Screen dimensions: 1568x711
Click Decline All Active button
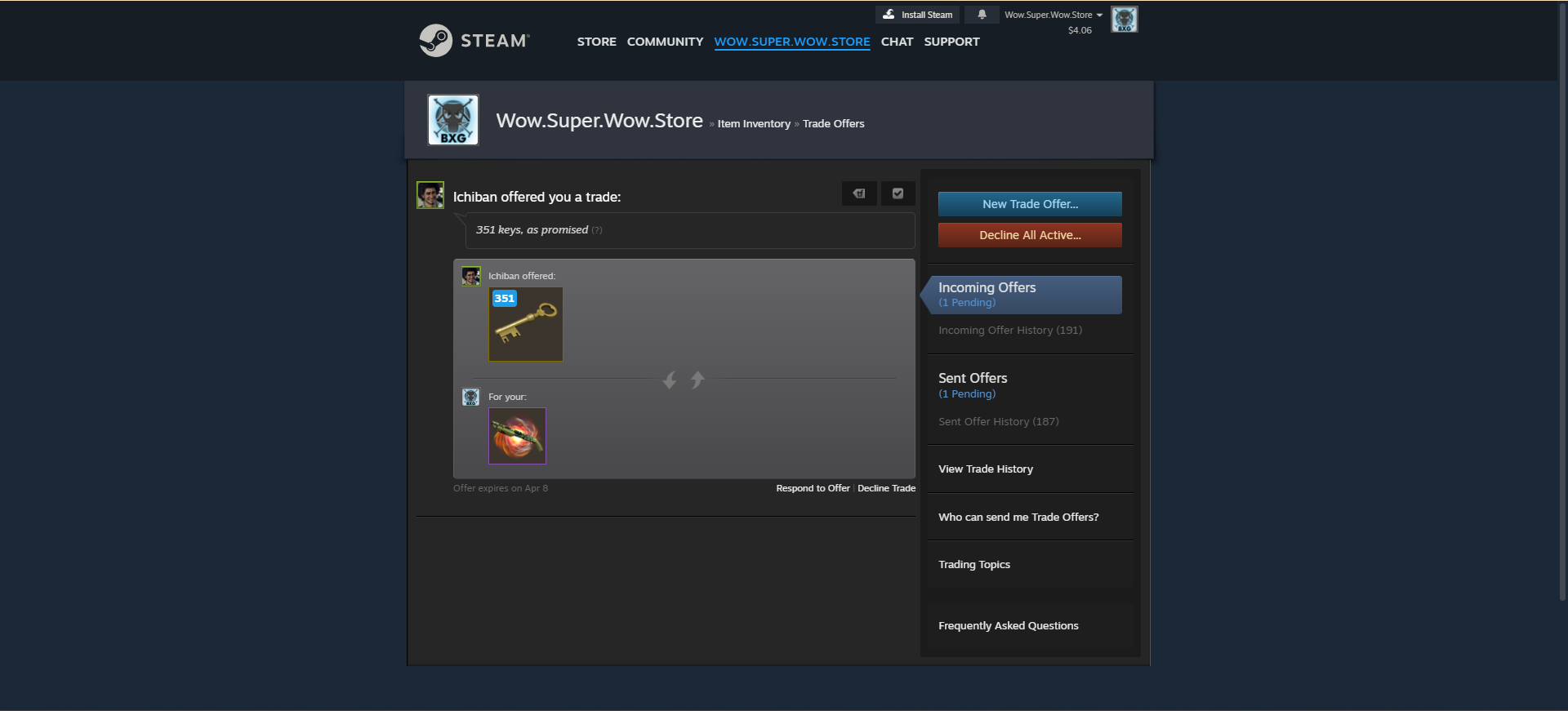click(1030, 235)
